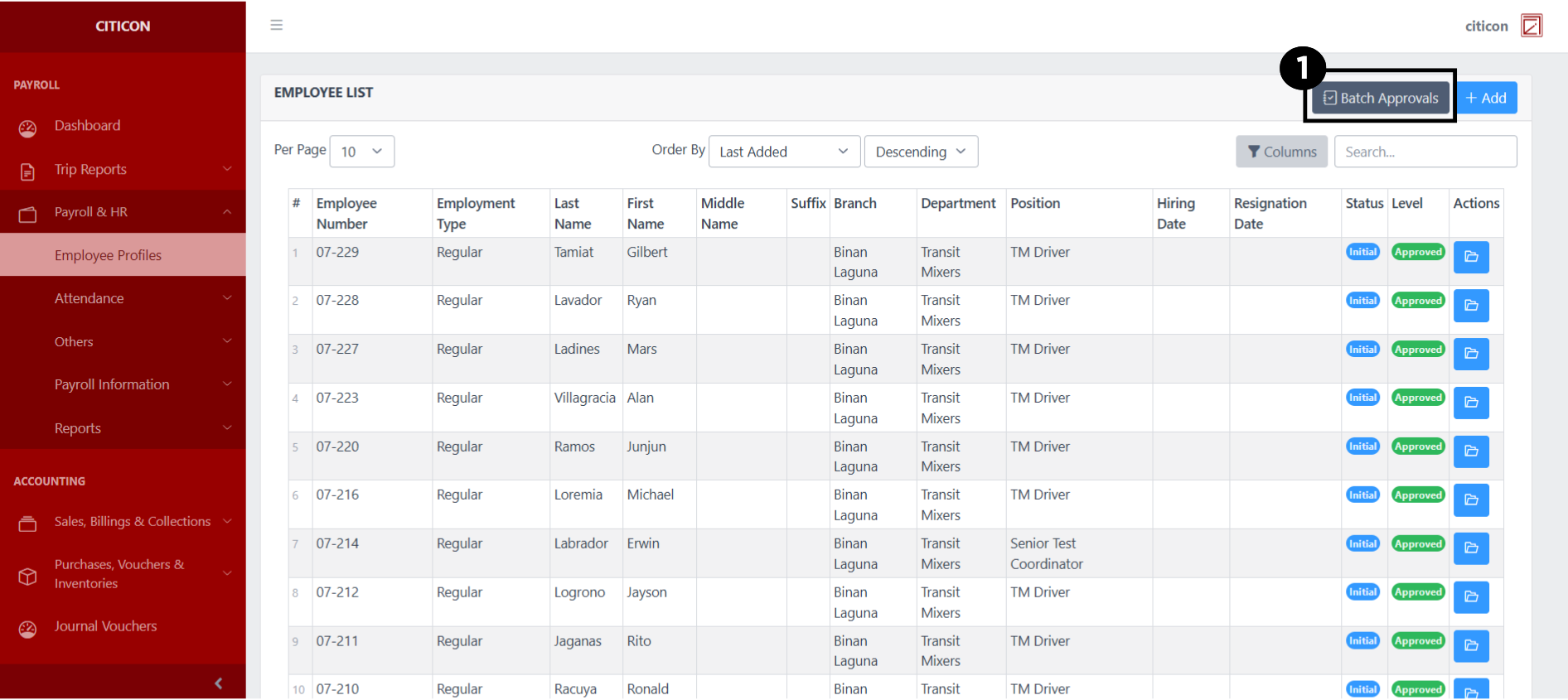
Task: Select Employee Profiles in the sidebar
Action: (x=108, y=255)
